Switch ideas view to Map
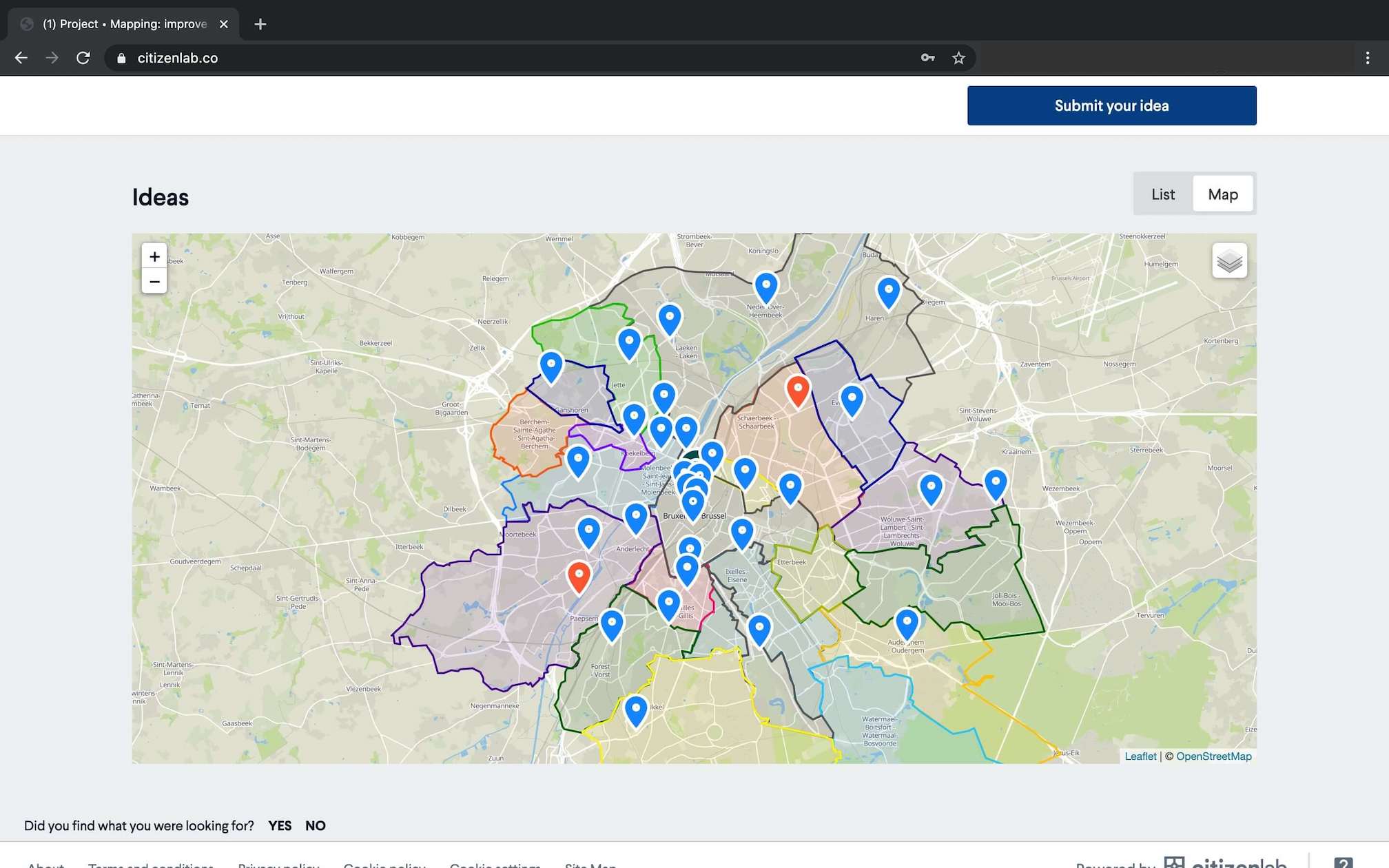1389x868 pixels. (1223, 194)
